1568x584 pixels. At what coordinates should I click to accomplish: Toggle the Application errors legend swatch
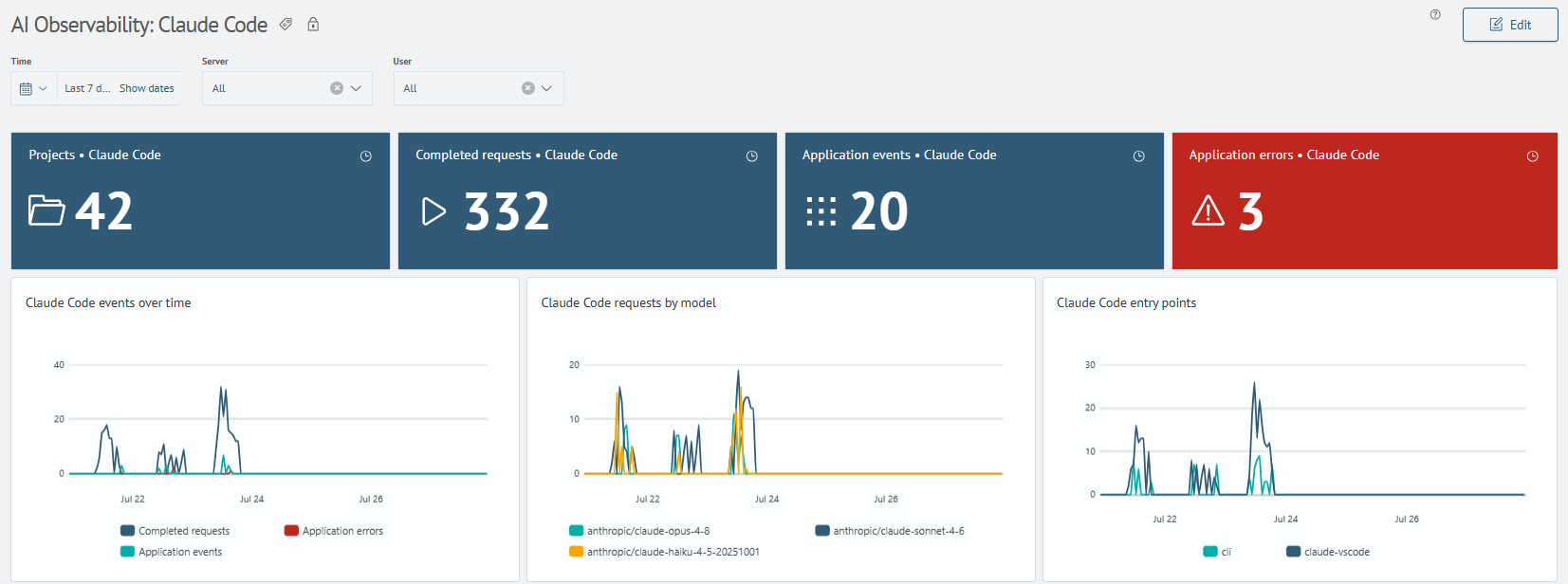[291, 531]
